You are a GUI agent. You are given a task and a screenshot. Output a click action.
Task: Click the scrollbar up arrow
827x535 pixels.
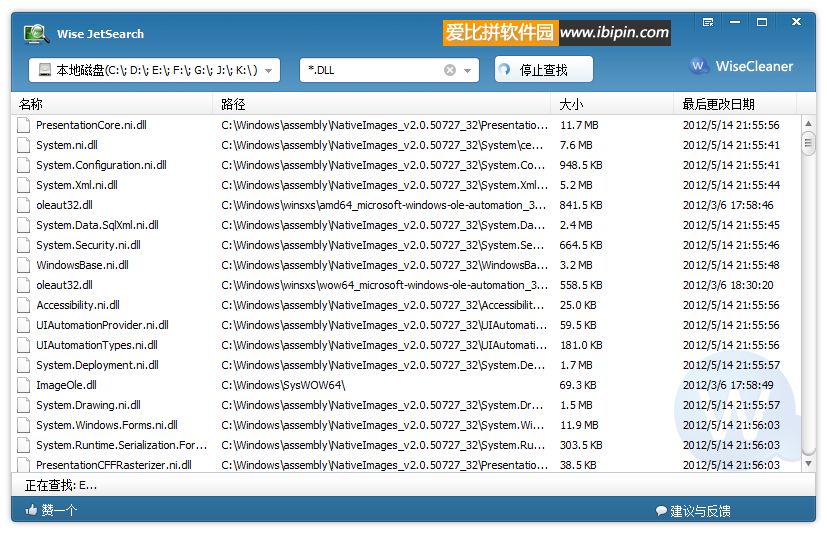tap(808, 123)
